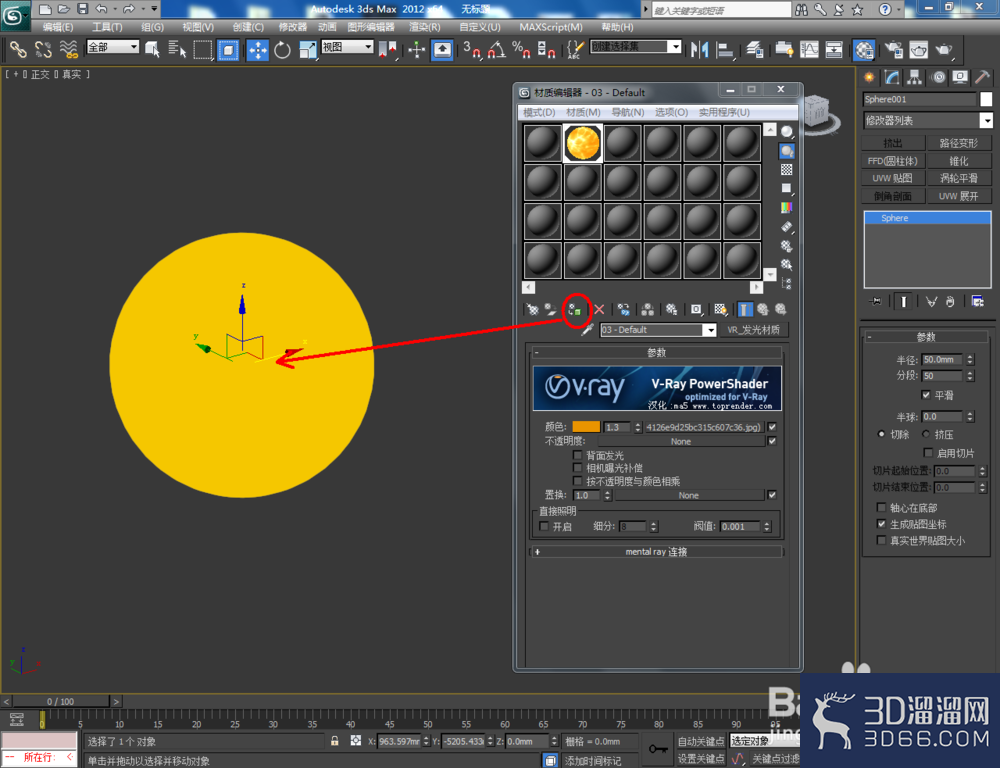Open the 实用程序(U) menu in Material Editor

click(x=724, y=112)
